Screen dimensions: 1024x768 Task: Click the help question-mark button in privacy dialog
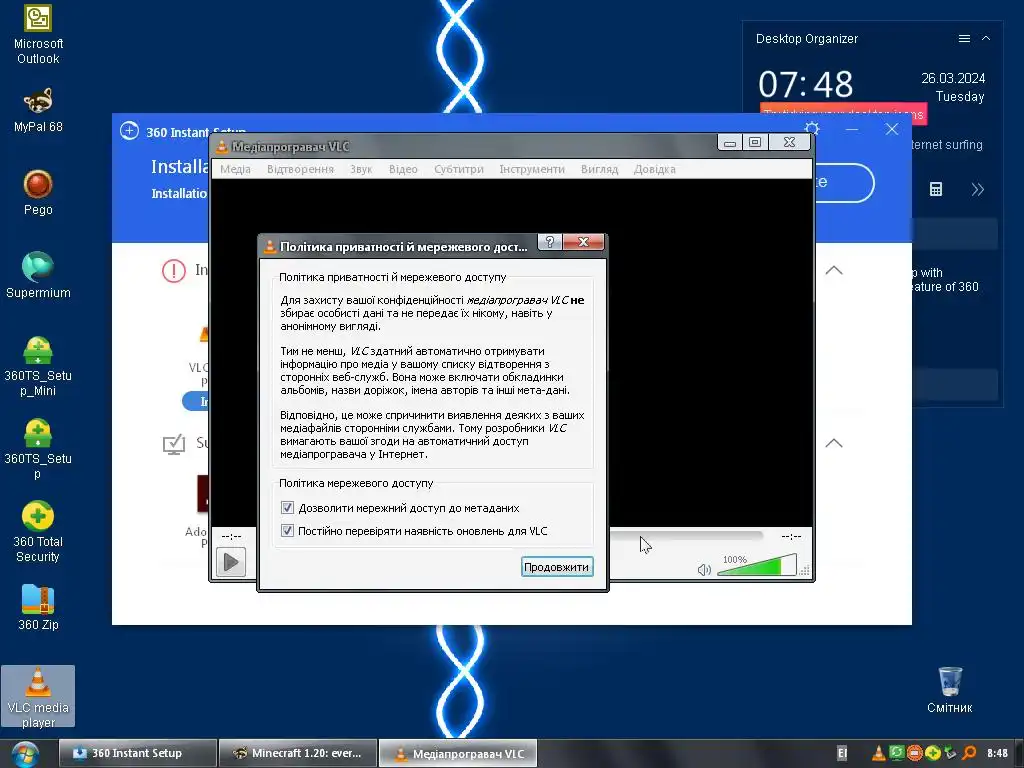(x=550, y=242)
